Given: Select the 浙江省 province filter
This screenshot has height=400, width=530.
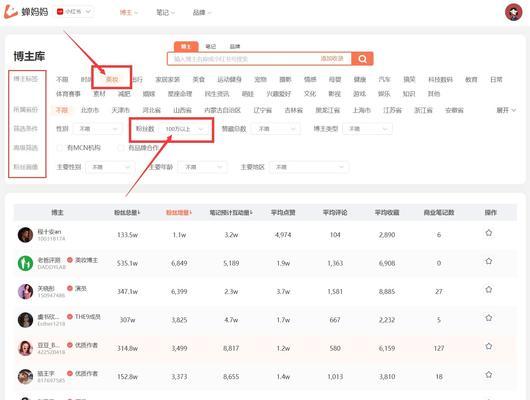Looking at the screenshot, I should pyautogui.click(x=423, y=110).
